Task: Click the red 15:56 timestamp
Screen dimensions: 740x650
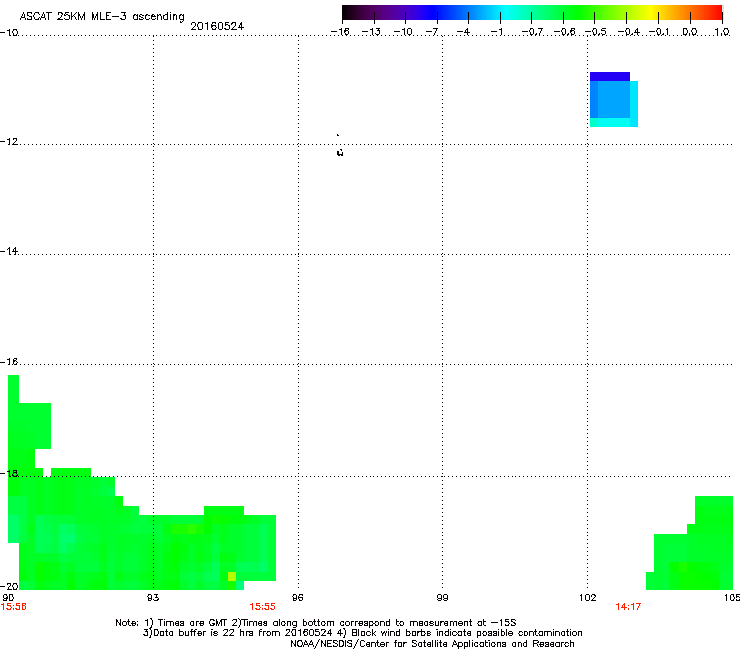Action: (13, 607)
